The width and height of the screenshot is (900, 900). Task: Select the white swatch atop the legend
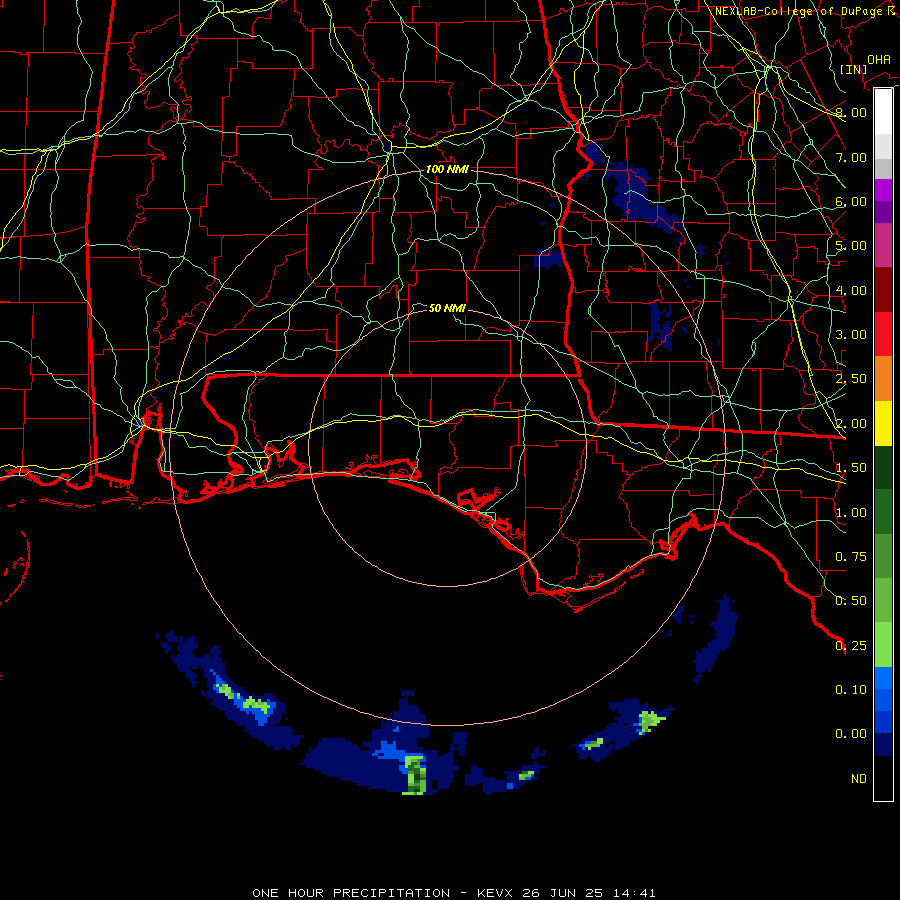(883, 112)
